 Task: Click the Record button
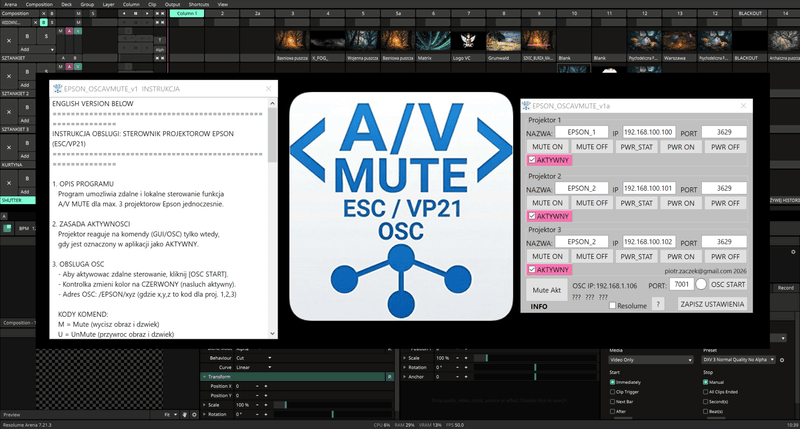pyautogui.click(x=785, y=288)
